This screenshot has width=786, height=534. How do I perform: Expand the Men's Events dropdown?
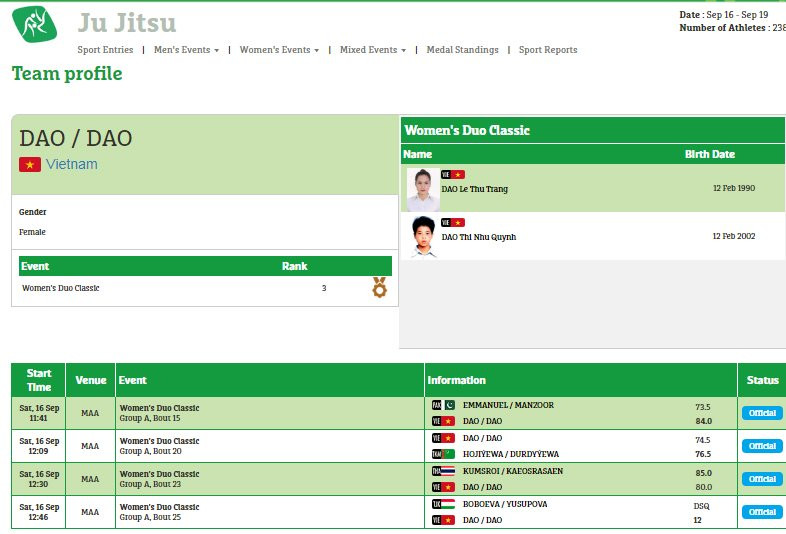point(186,50)
